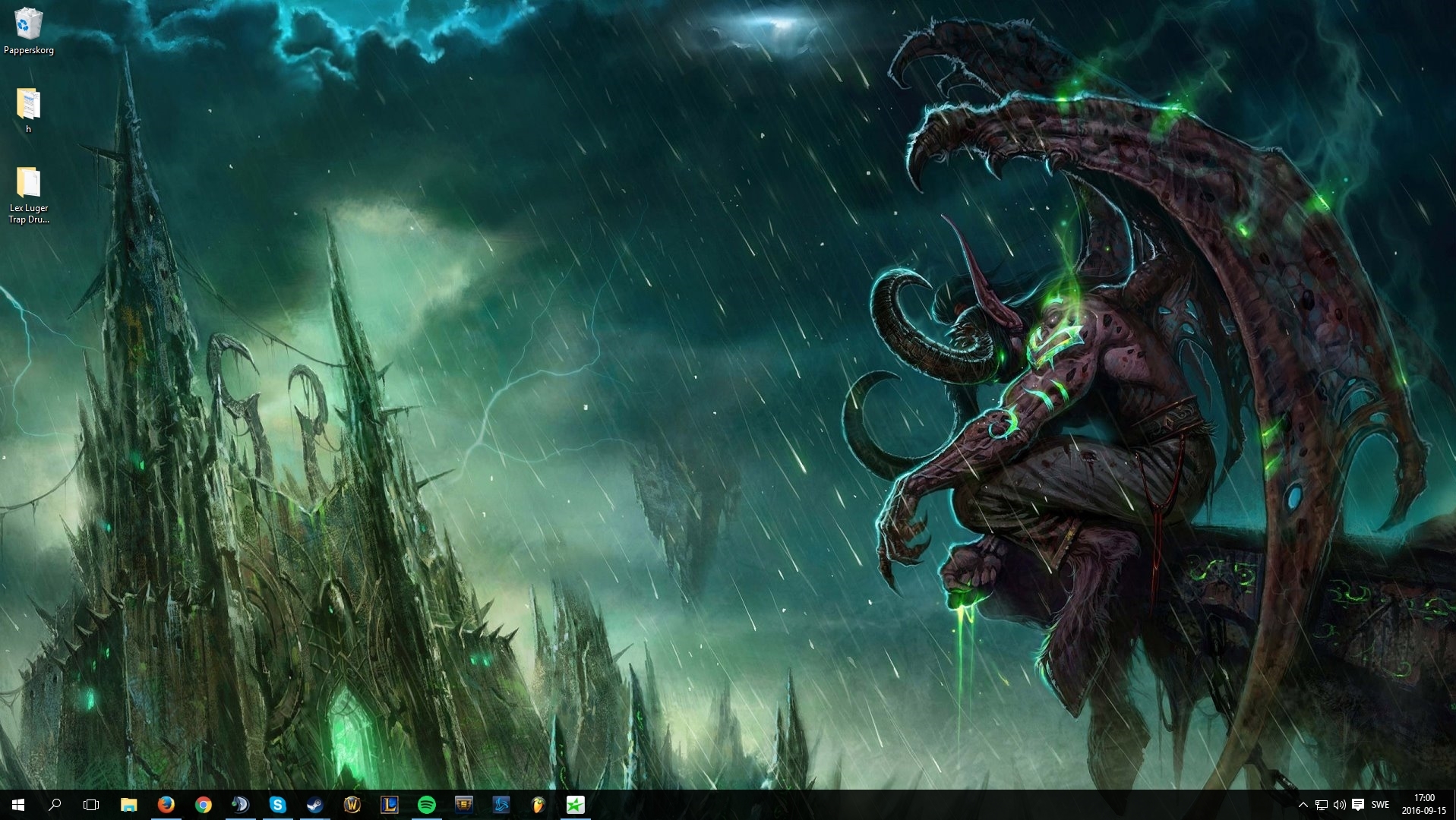Launch File Explorer from the taskbar
The image size is (1456, 820).
(x=128, y=805)
